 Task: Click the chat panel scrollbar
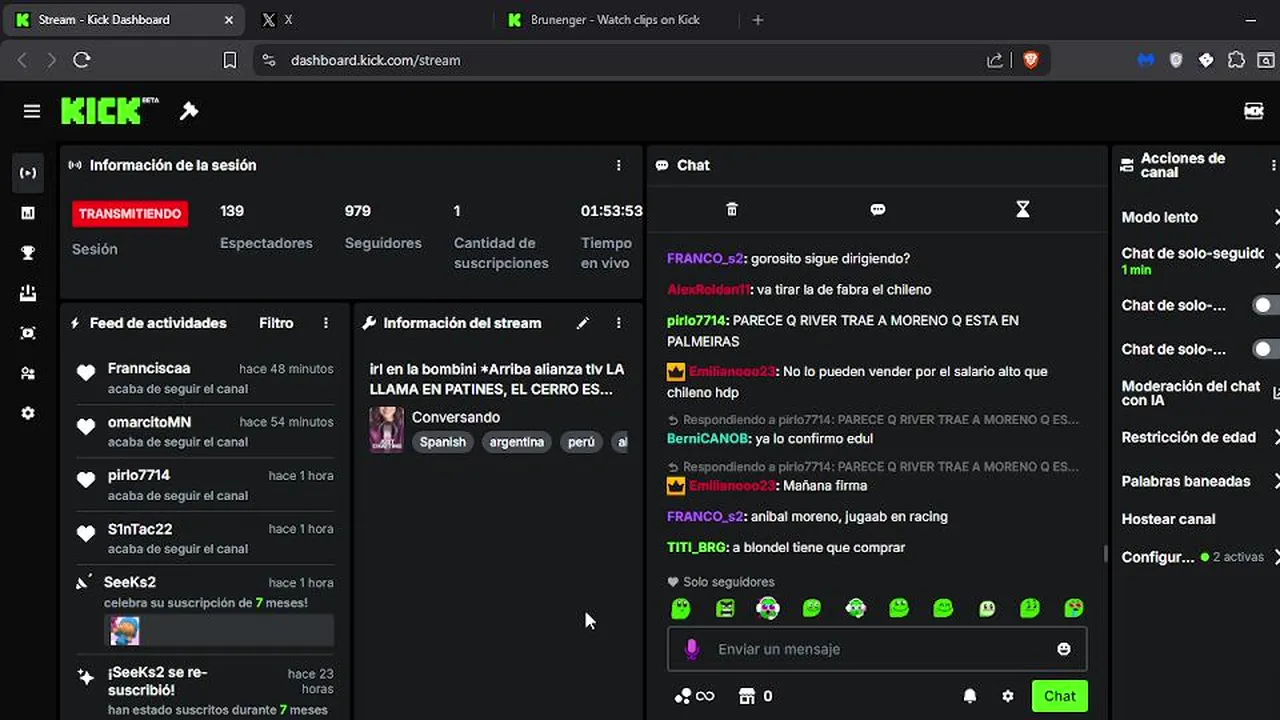coord(1104,553)
